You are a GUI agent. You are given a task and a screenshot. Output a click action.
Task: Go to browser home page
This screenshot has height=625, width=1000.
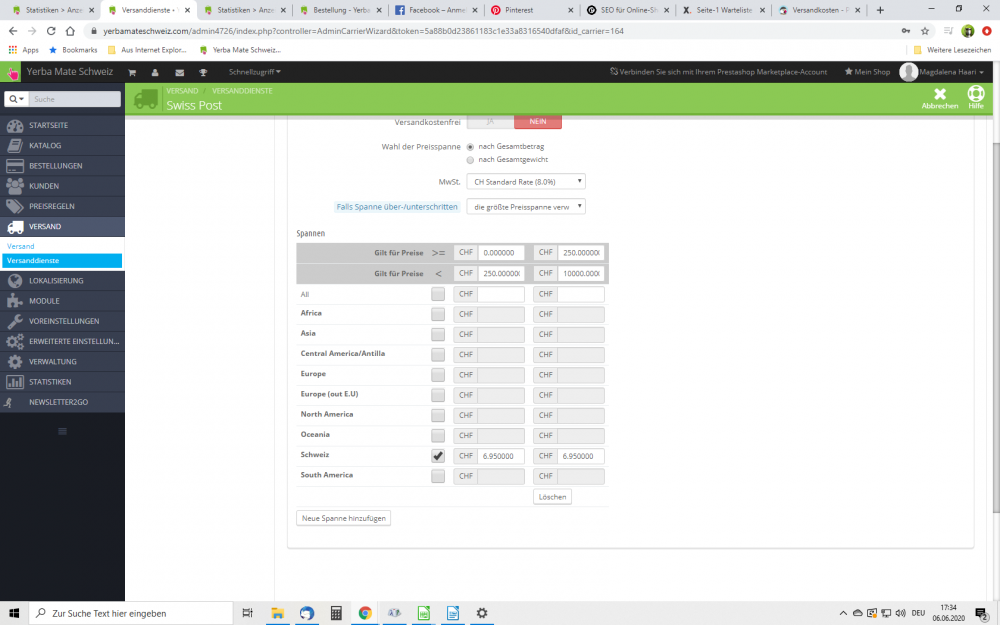[x=70, y=31]
